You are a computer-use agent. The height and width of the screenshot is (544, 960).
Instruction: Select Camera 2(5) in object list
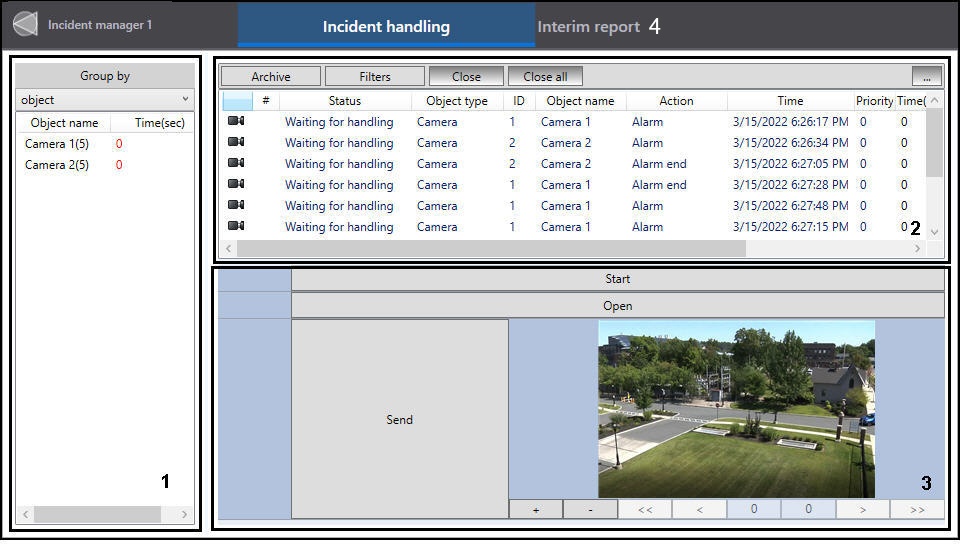(x=57, y=165)
